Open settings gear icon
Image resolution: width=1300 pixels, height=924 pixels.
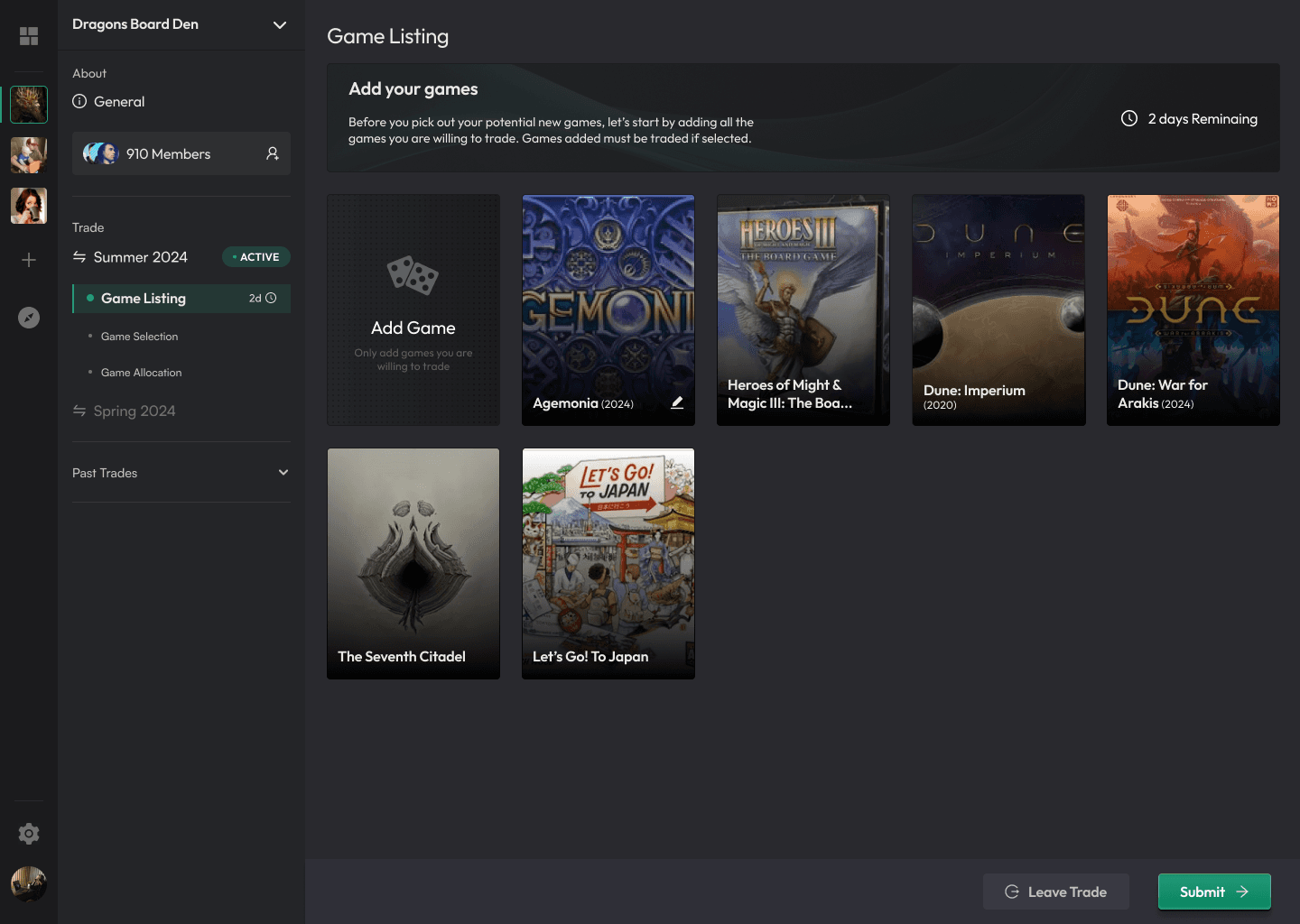point(29,834)
